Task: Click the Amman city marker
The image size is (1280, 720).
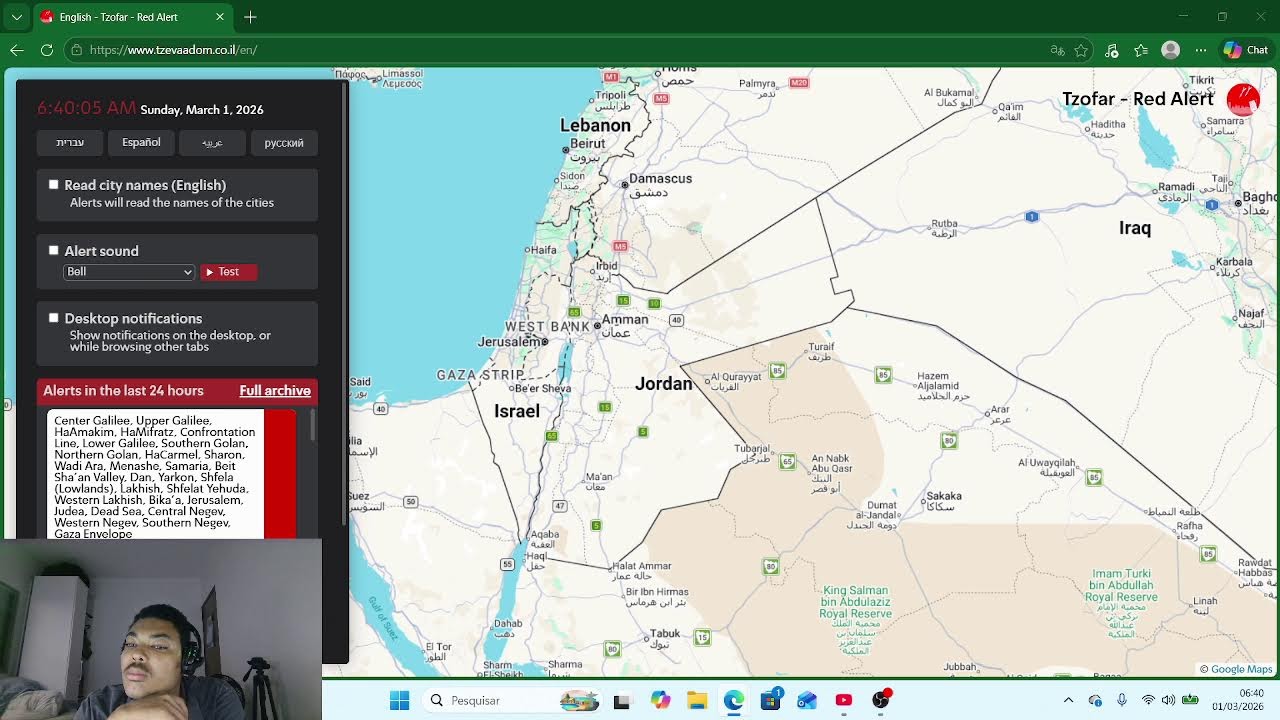Action: pos(597,326)
